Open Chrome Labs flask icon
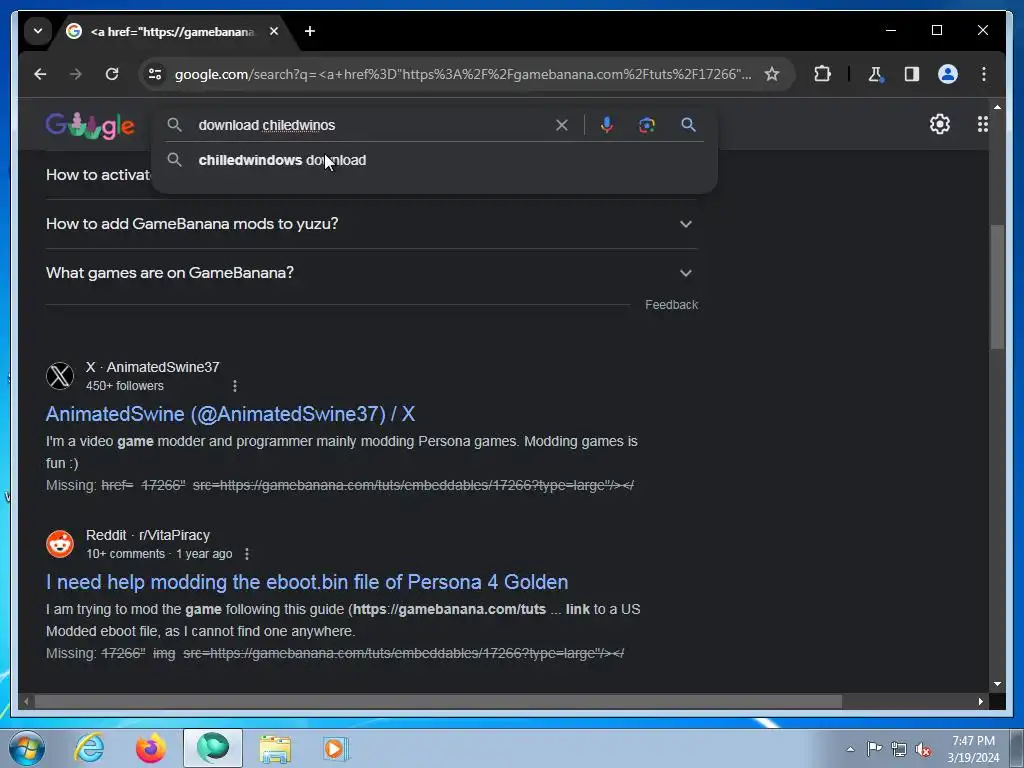 [876, 74]
